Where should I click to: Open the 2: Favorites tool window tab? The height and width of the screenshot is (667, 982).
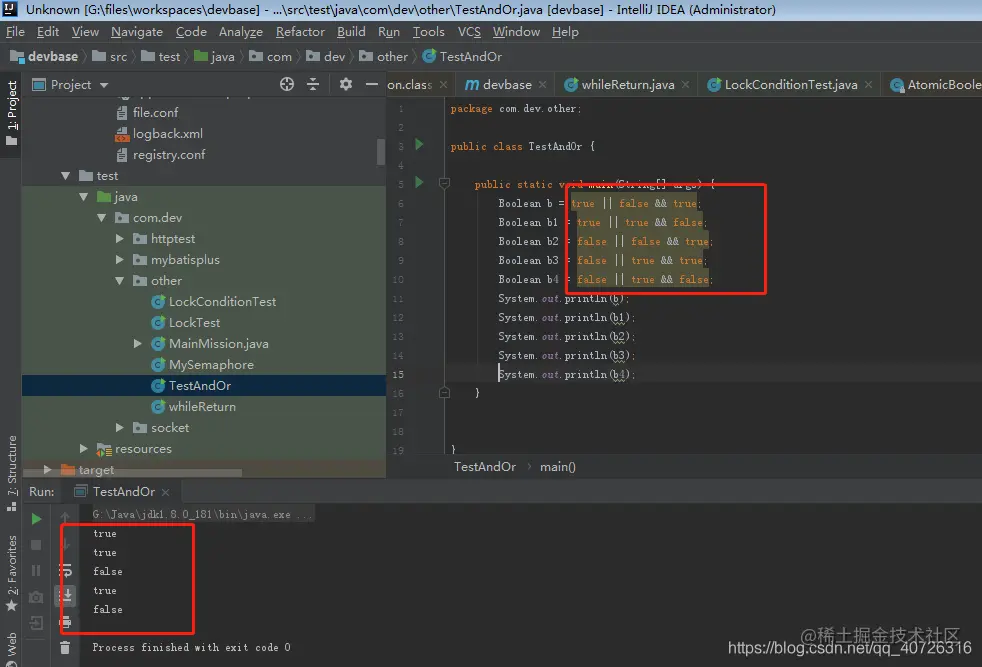pyautogui.click(x=11, y=572)
